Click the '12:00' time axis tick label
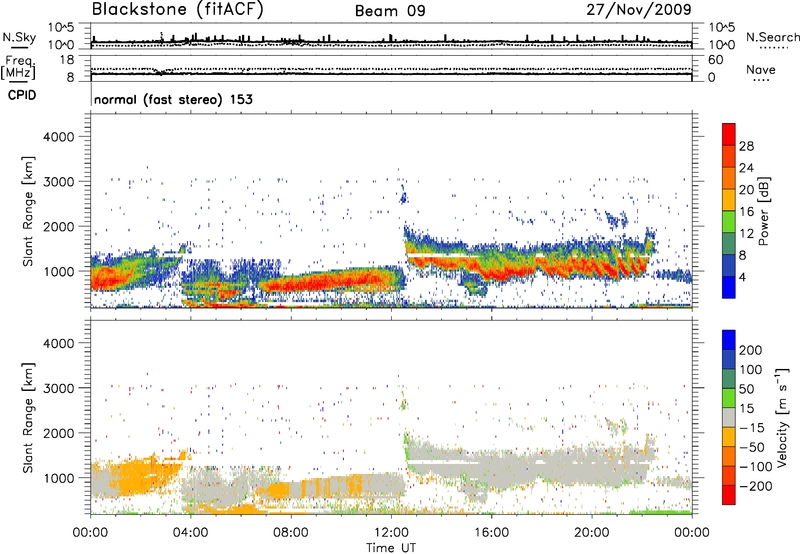Screen dimensions: 800x554 pyautogui.click(x=391, y=533)
